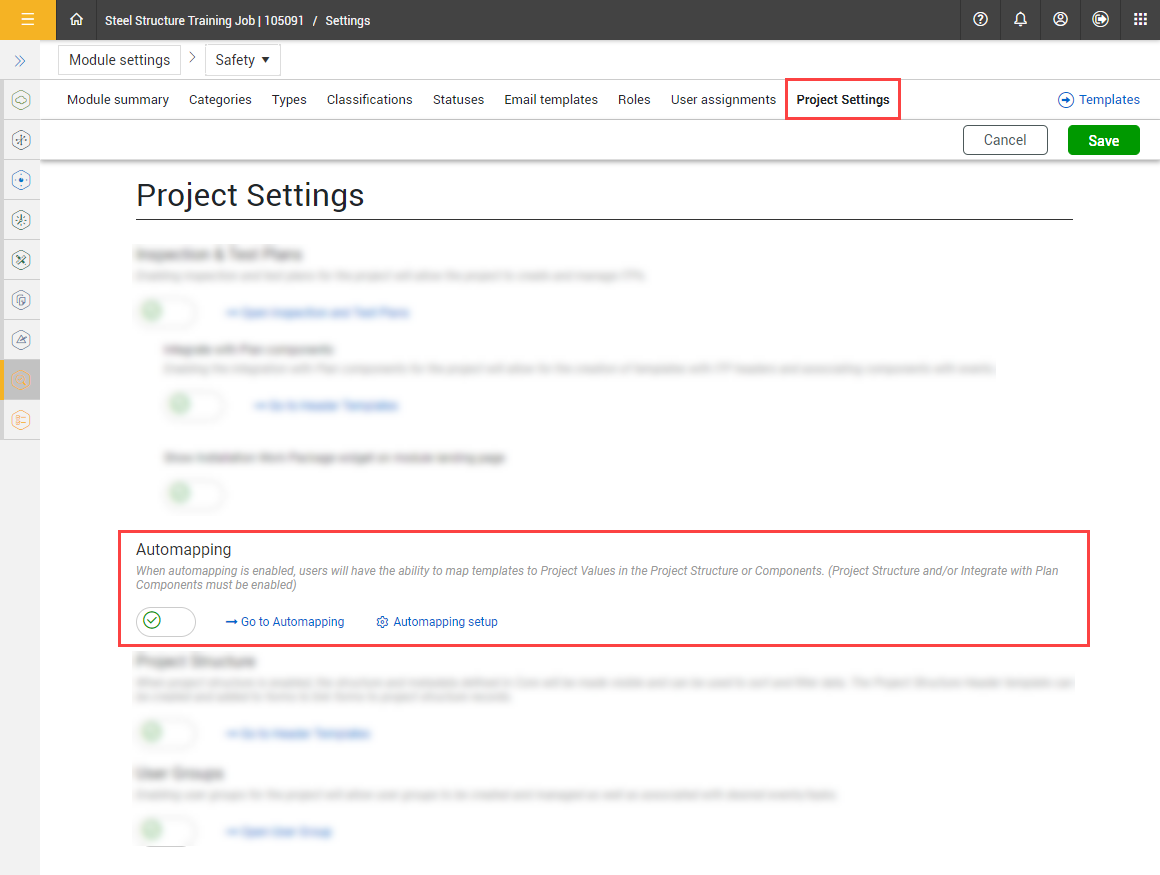Toggle the User Groups switch
1160x875 pixels.
(x=166, y=831)
